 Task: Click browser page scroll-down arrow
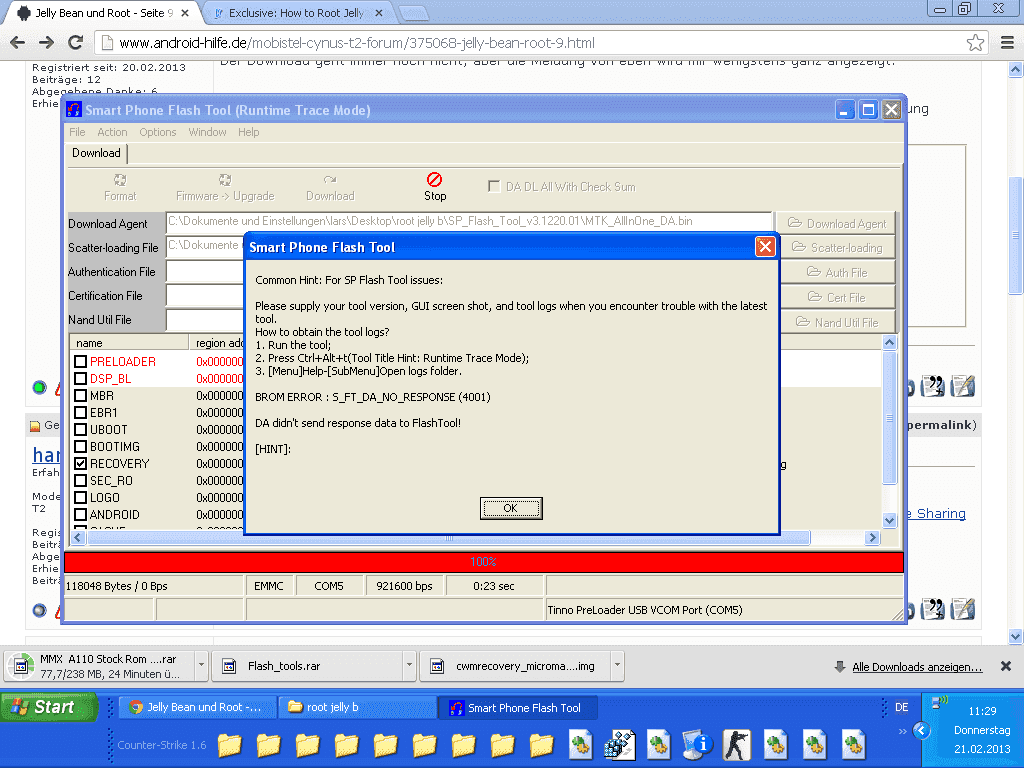(1016, 635)
